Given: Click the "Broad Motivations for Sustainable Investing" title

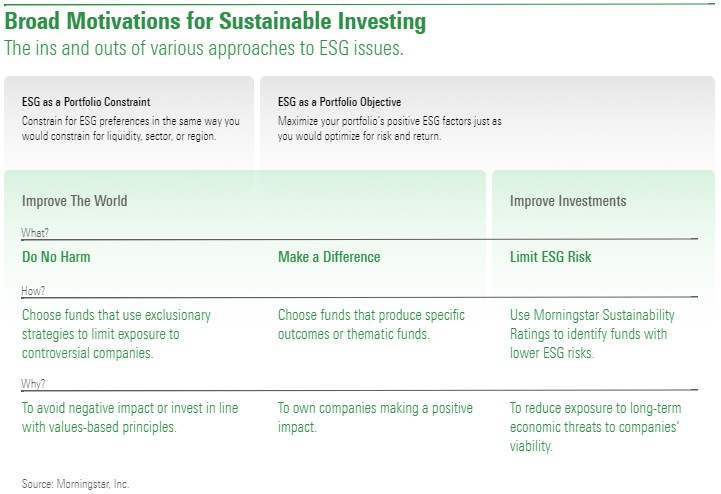Looking at the screenshot, I should pos(215,21).
